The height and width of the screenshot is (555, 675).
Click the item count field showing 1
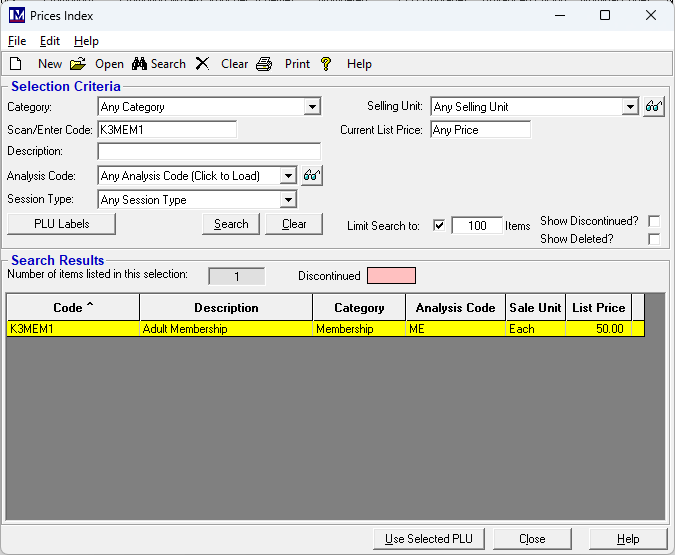(x=237, y=276)
